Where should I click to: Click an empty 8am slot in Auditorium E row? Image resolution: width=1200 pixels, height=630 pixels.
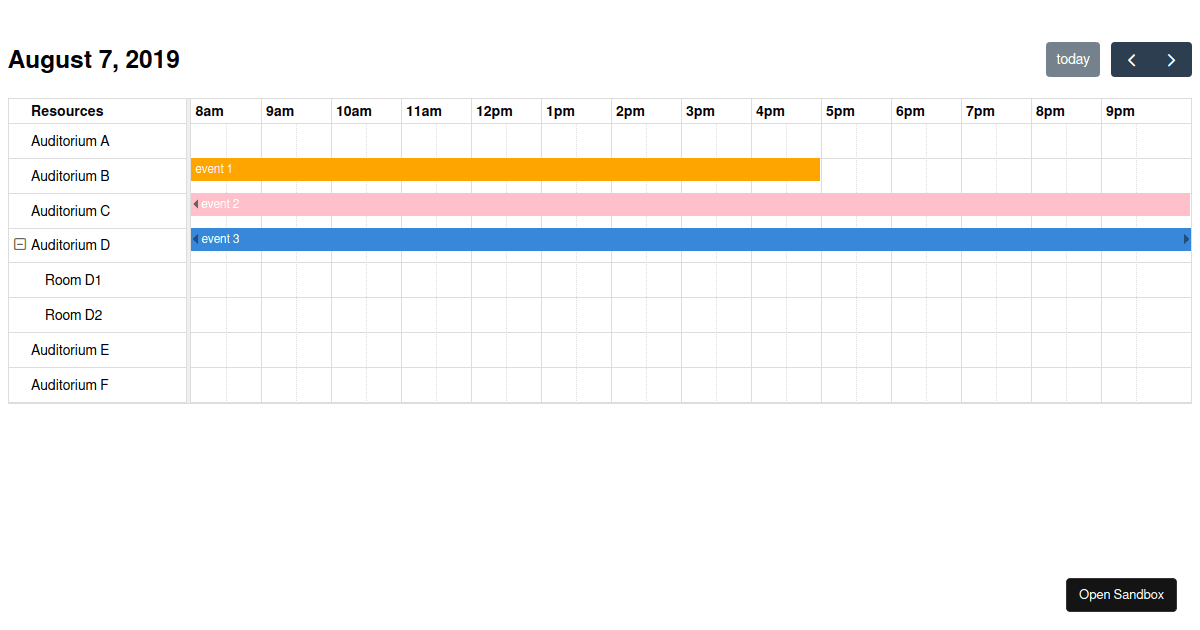click(x=225, y=350)
